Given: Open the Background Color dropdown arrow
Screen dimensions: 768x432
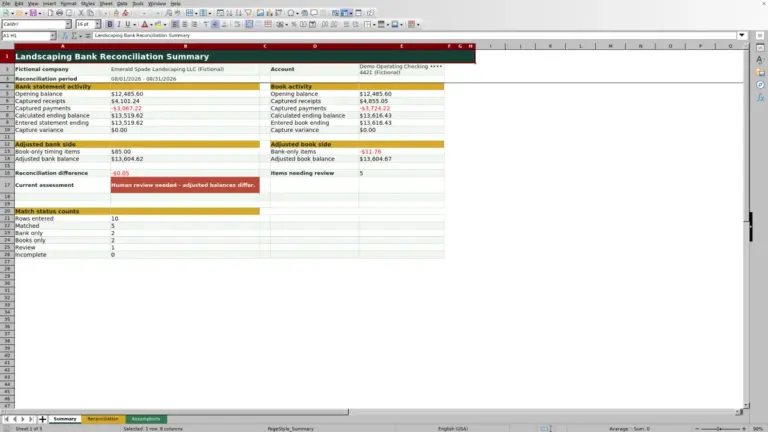Looking at the screenshot, I should (165, 24).
